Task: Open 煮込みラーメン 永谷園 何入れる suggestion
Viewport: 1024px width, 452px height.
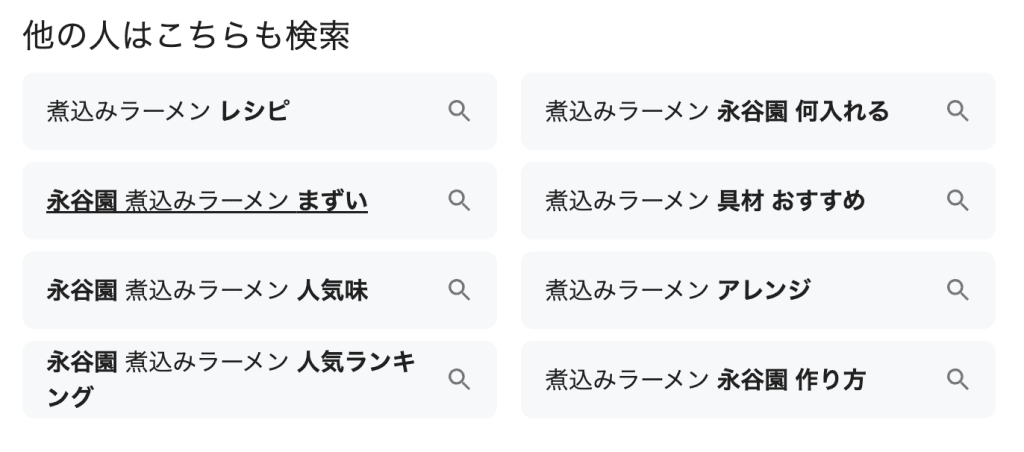Action: (x=716, y=111)
